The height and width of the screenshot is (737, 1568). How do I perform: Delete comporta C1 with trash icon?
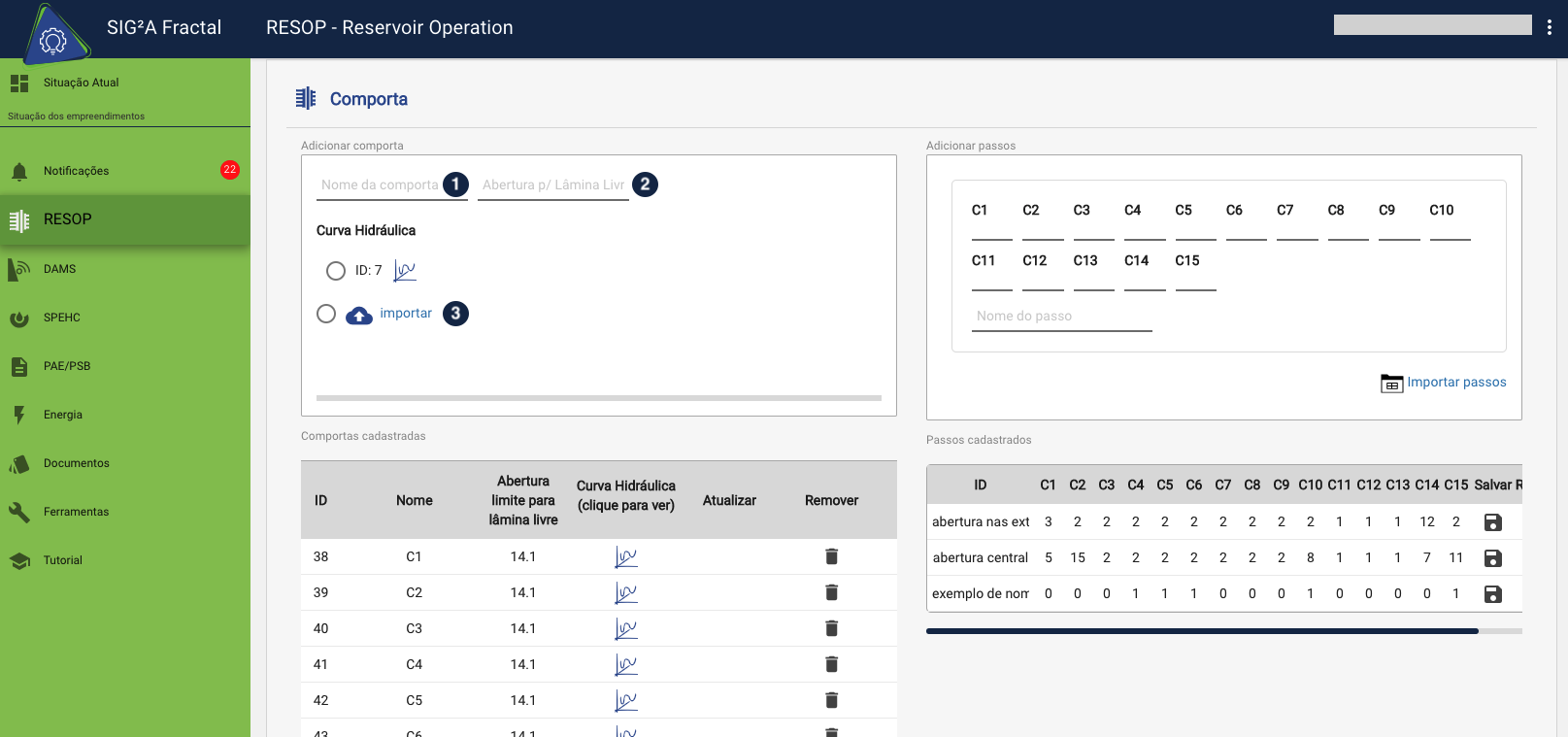pos(831,556)
